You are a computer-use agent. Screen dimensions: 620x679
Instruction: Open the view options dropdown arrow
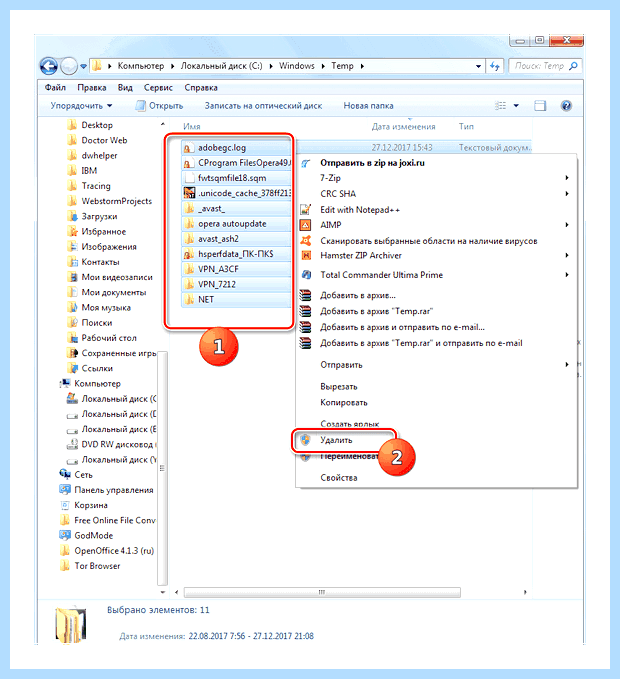516,106
